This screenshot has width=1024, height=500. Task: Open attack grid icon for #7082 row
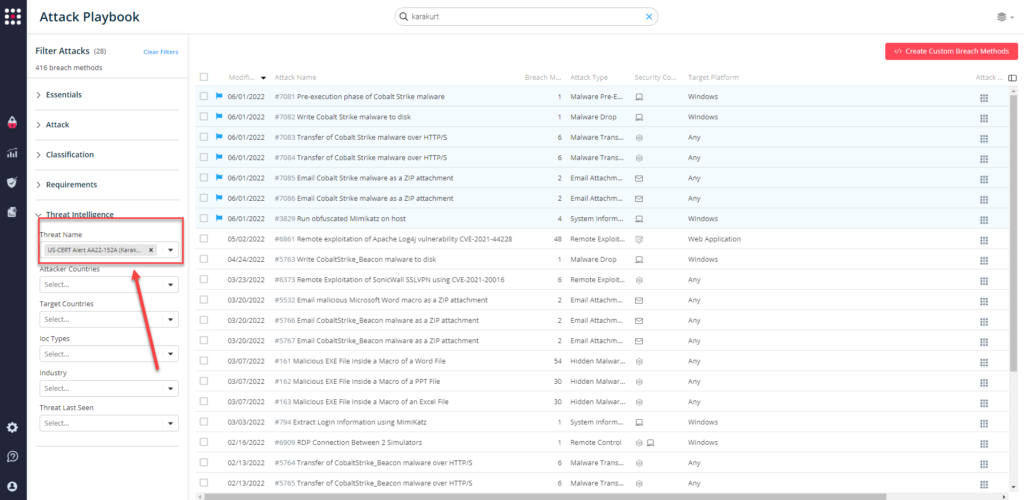(x=983, y=117)
